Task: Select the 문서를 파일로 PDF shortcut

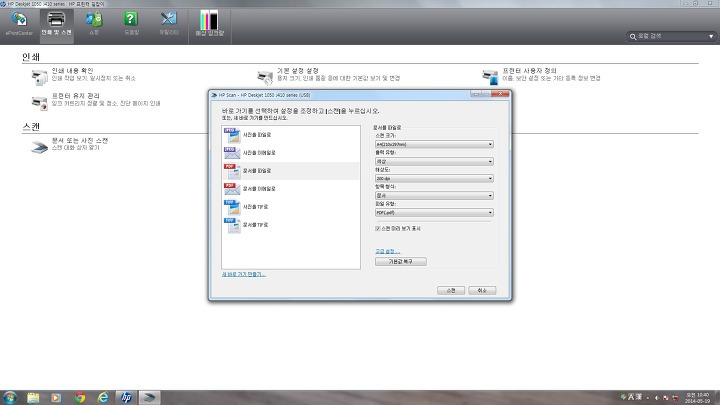Action: click(x=291, y=171)
